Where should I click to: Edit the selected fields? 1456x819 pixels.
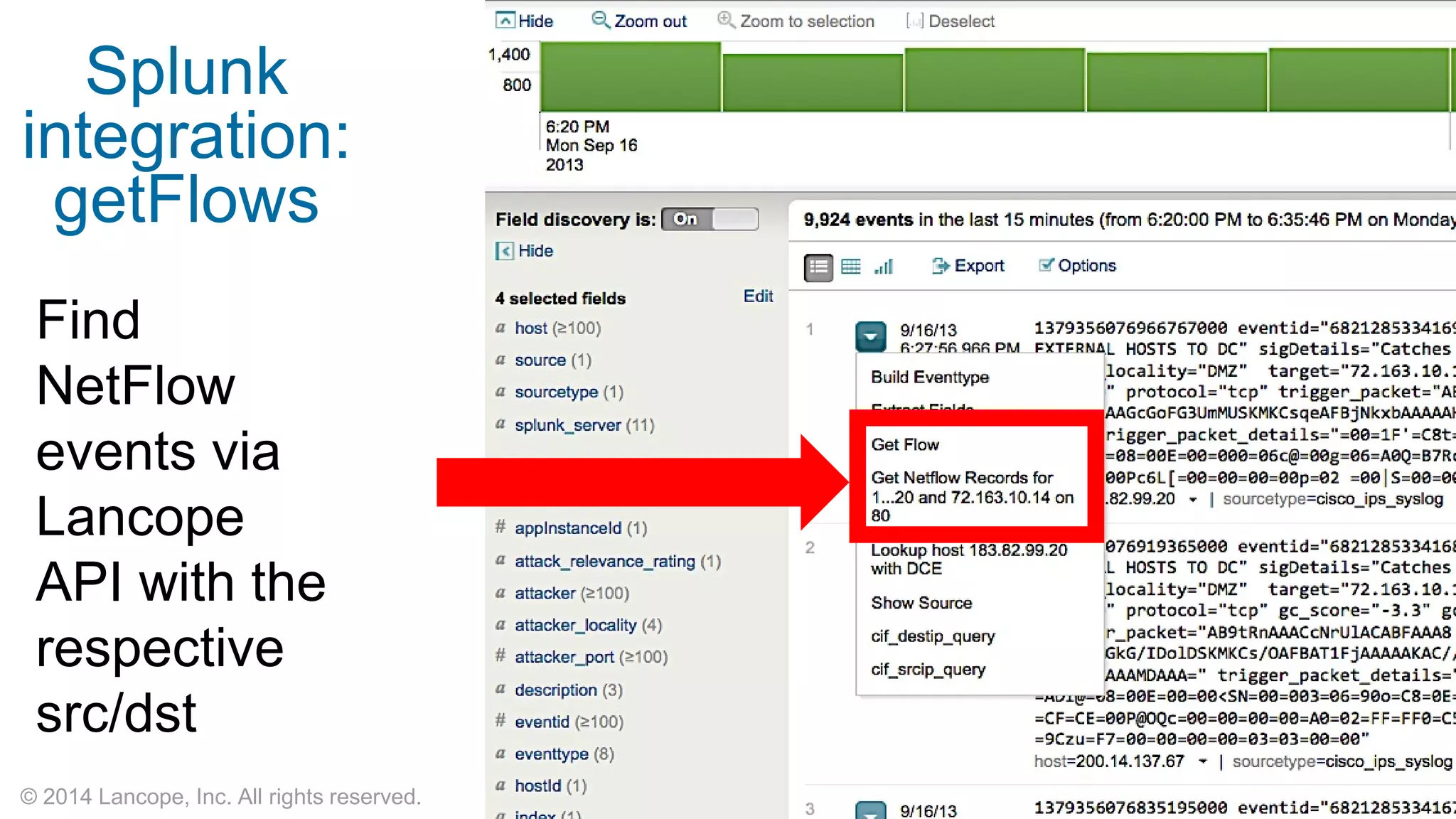(758, 296)
